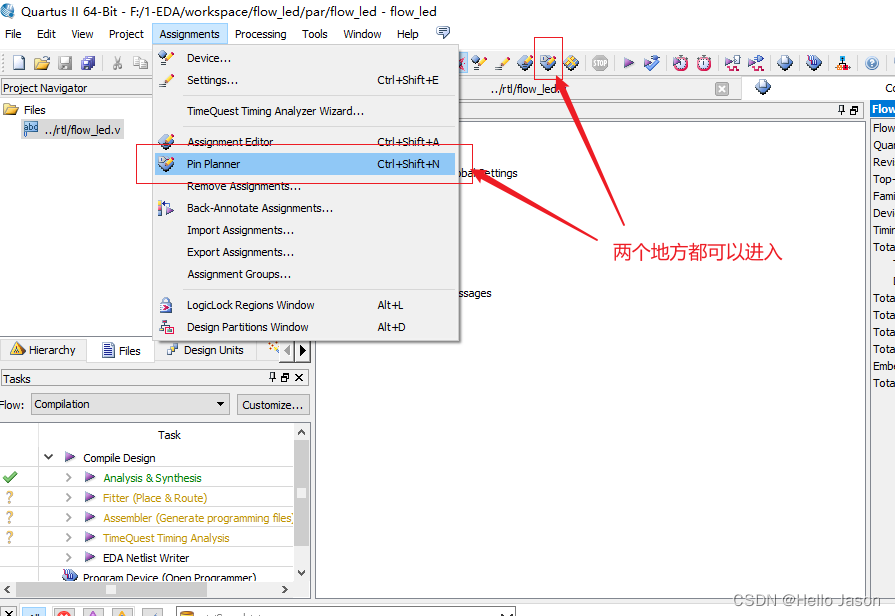Start Compilation with the purple play icon
895x616 pixels.
point(628,63)
